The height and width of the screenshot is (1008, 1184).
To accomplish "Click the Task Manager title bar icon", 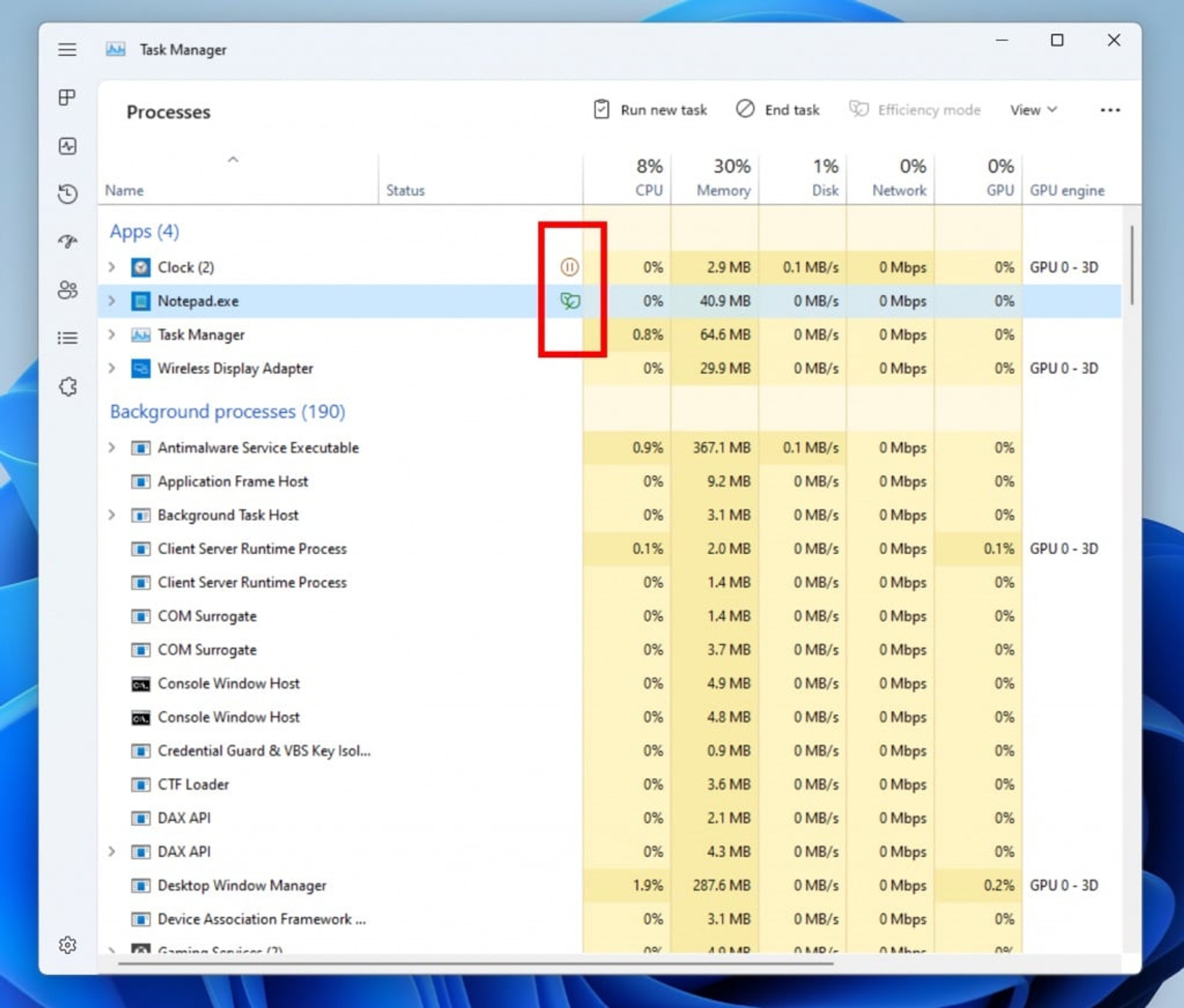I will (115, 49).
